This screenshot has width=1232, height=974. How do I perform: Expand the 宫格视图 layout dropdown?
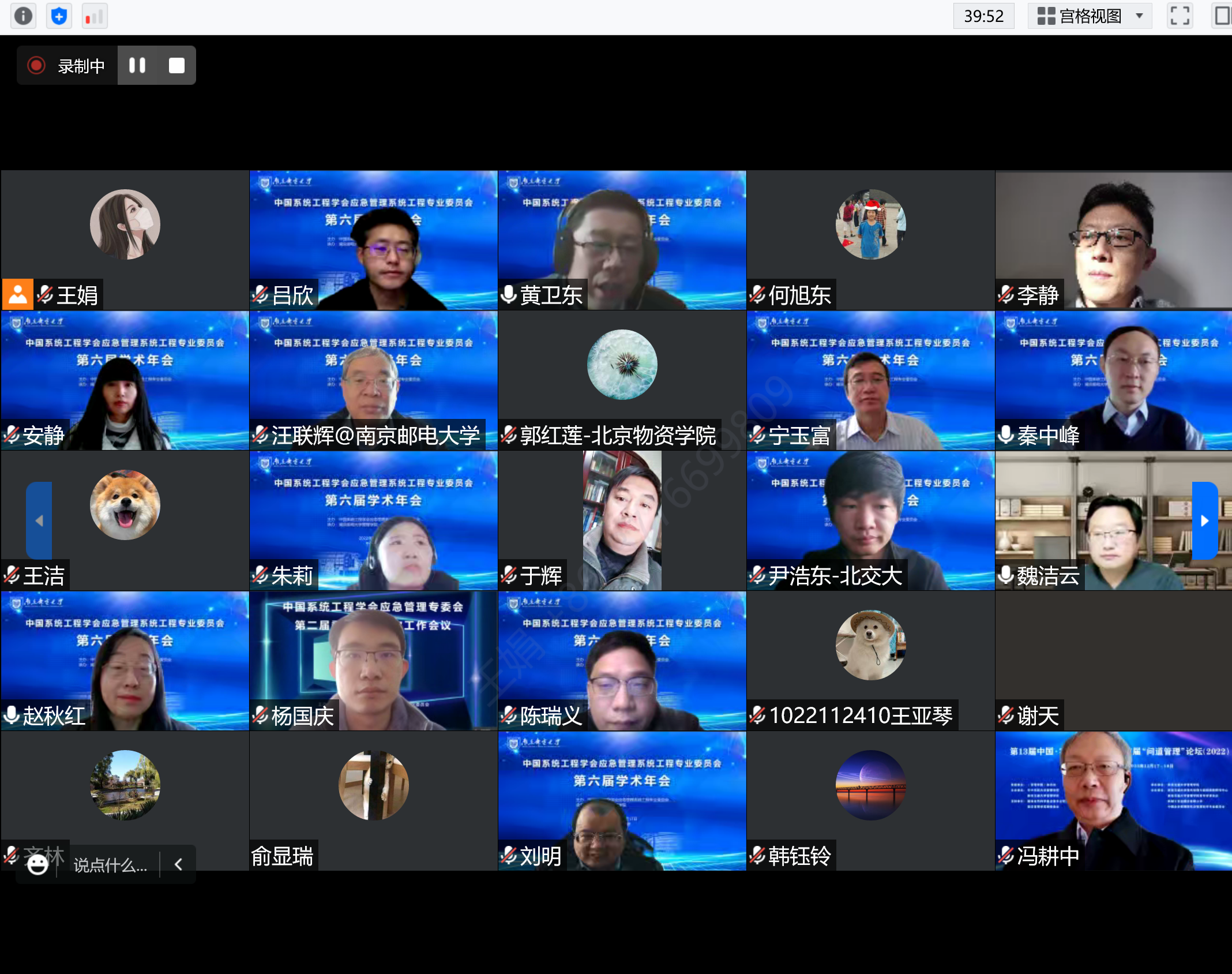coord(1089,16)
